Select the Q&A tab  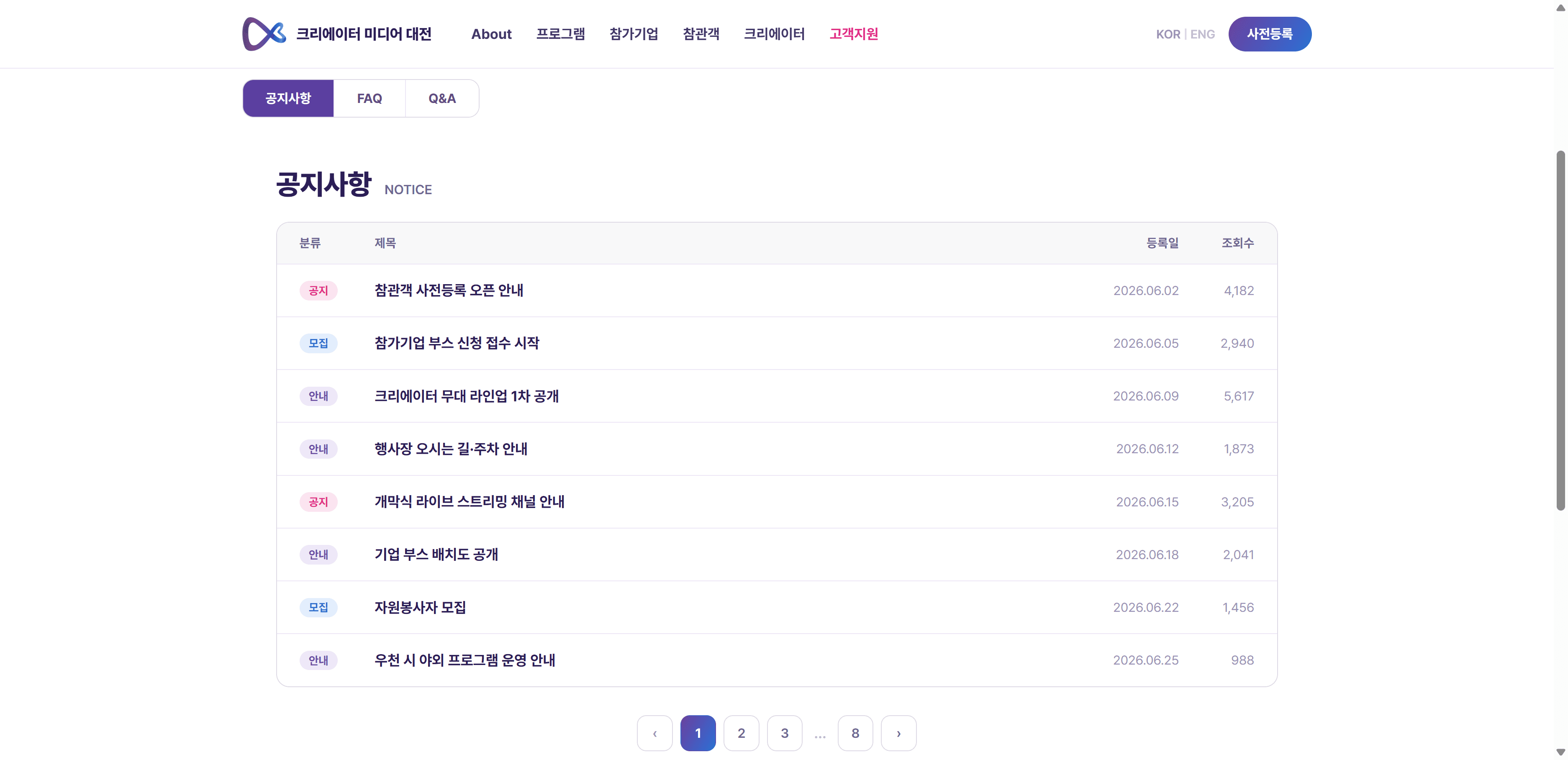442,98
